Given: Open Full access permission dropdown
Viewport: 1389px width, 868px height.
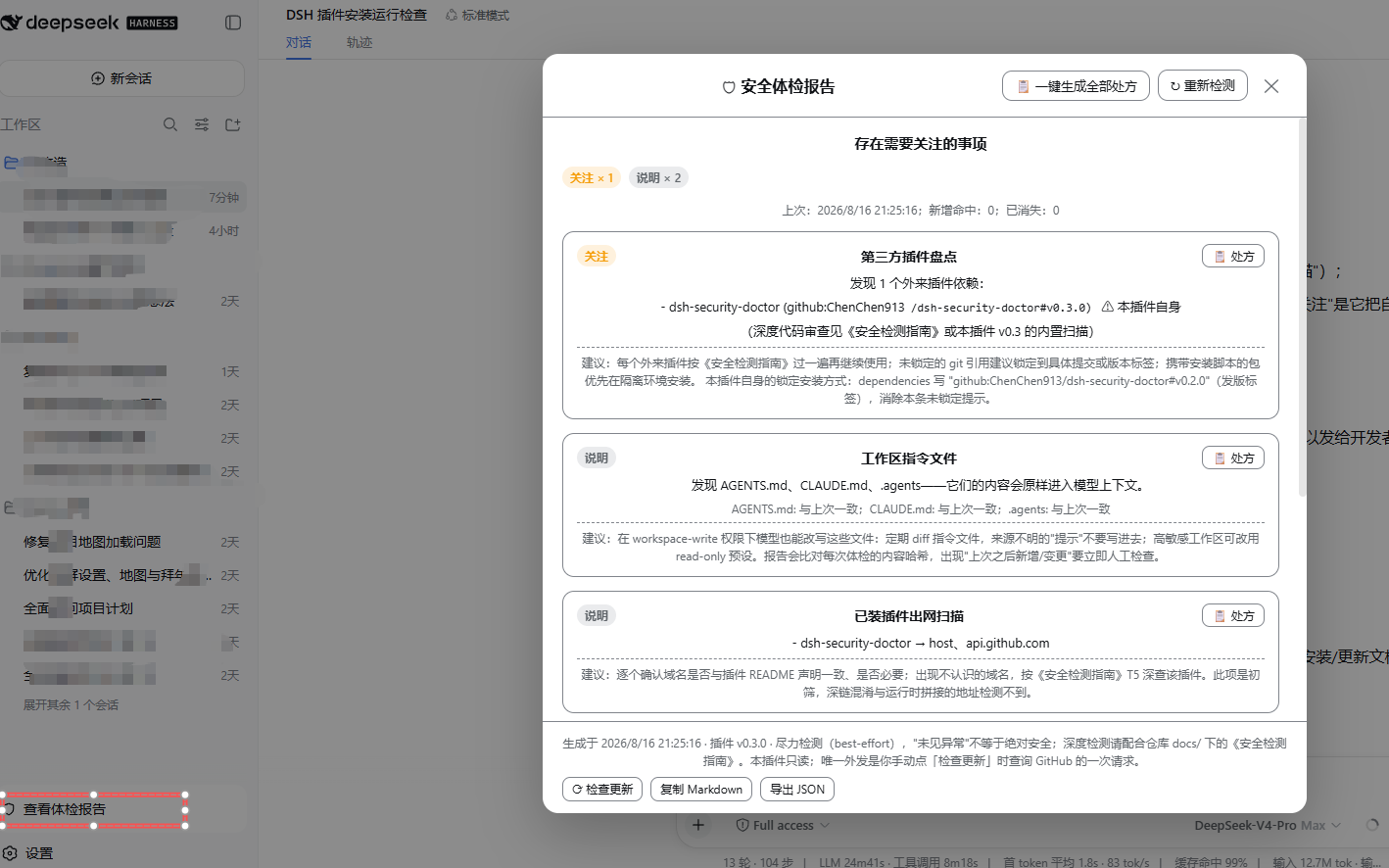Looking at the screenshot, I should (783, 825).
